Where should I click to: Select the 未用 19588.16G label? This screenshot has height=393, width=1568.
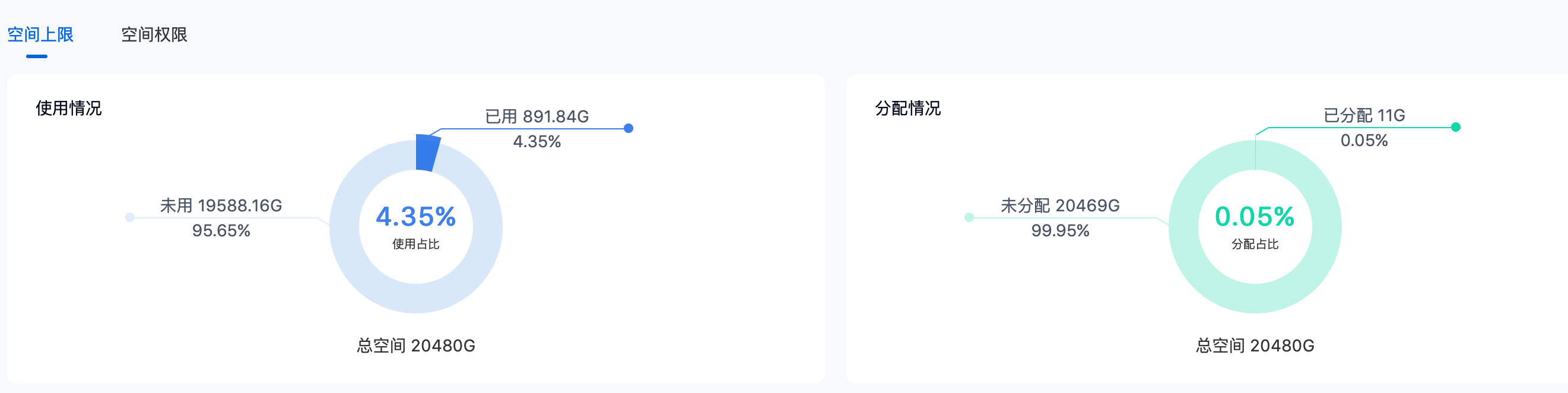coord(221,205)
